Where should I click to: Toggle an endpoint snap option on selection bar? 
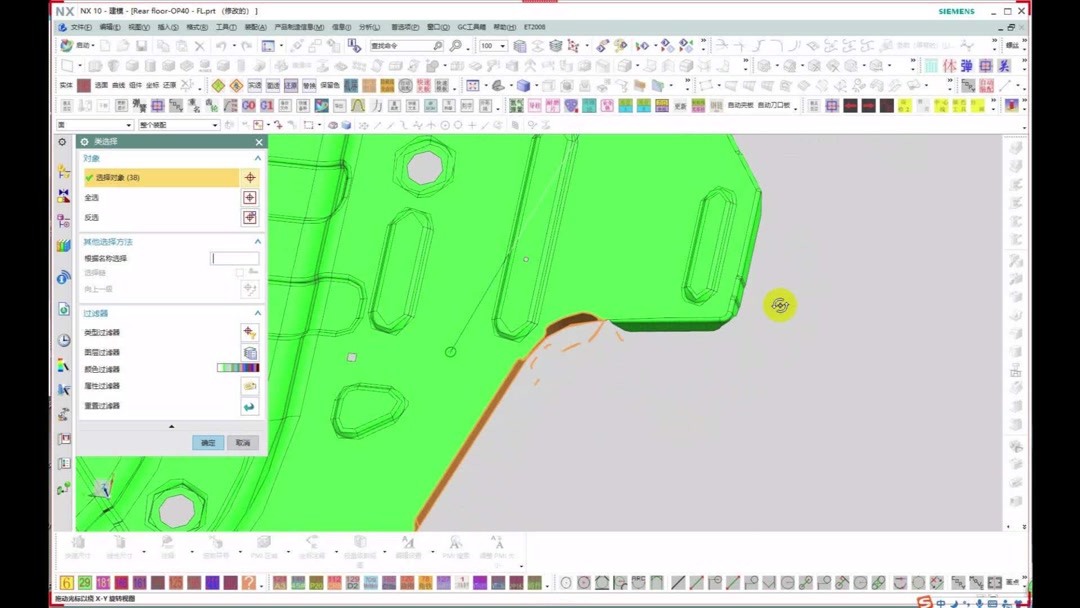378,125
